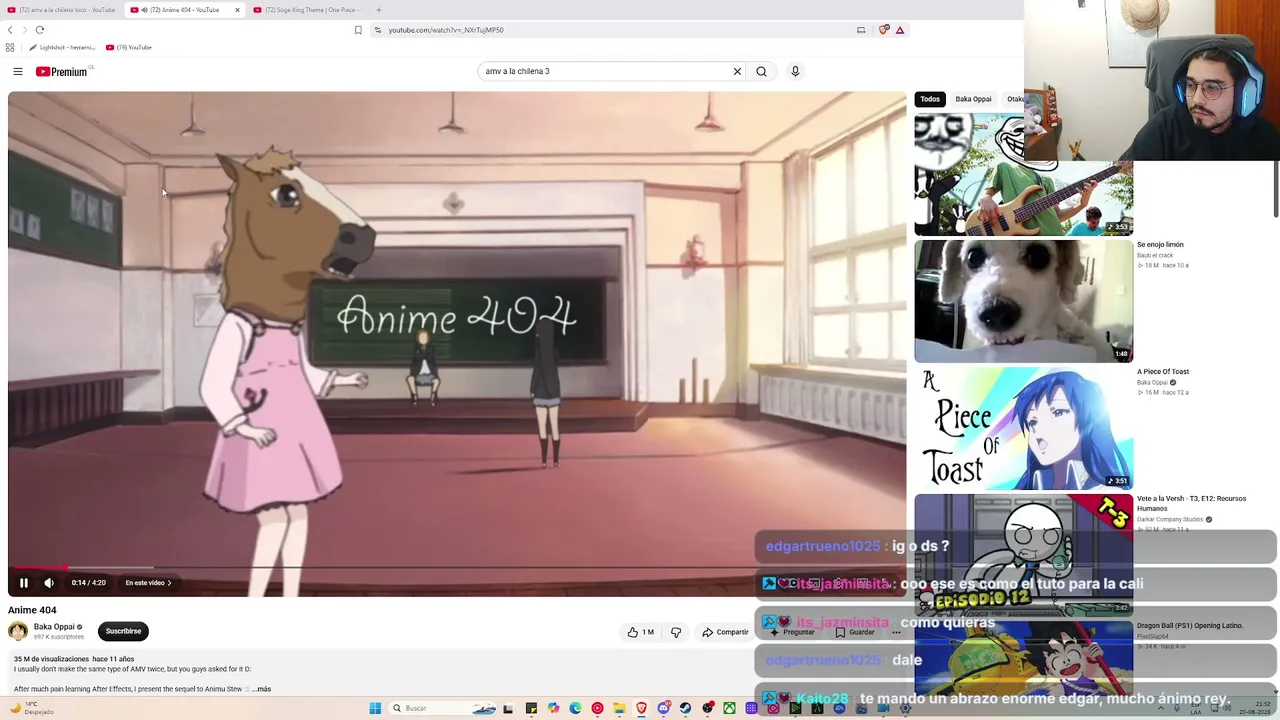Pause the video playback
Viewport: 1280px width, 720px height.
(x=24, y=583)
